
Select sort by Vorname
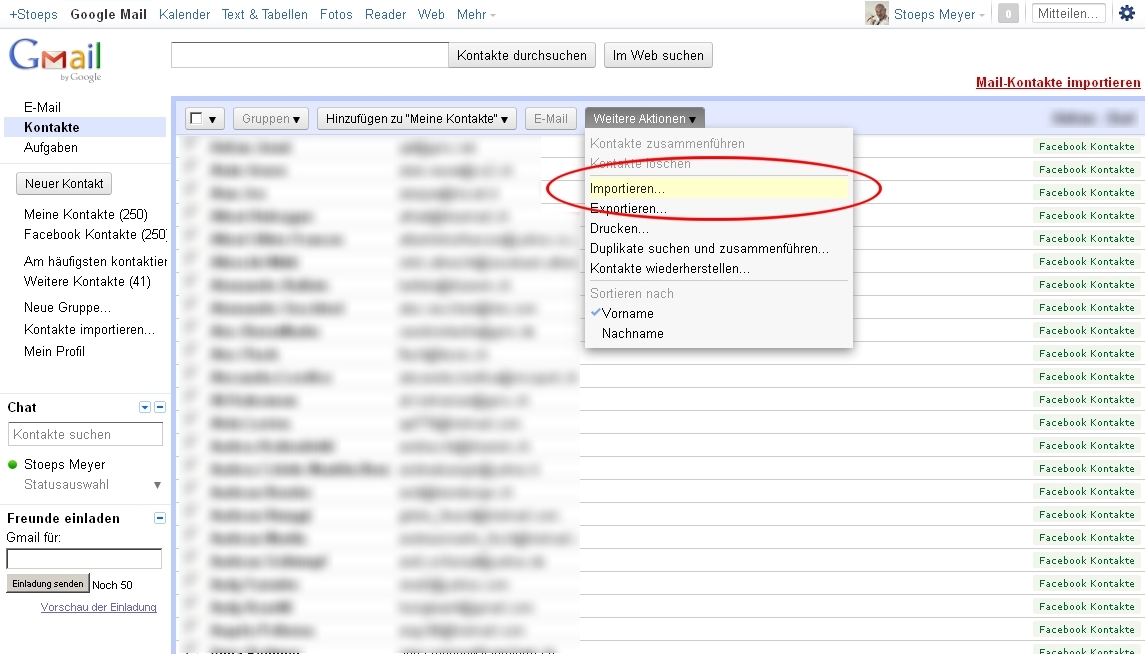[627, 313]
